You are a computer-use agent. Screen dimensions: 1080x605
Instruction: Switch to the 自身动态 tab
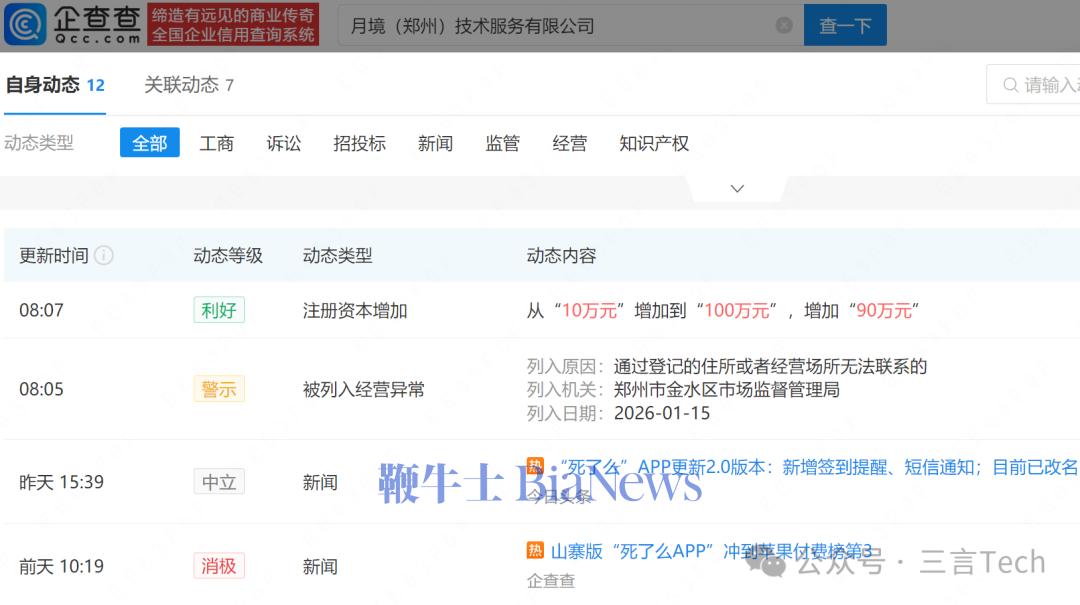[47, 85]
